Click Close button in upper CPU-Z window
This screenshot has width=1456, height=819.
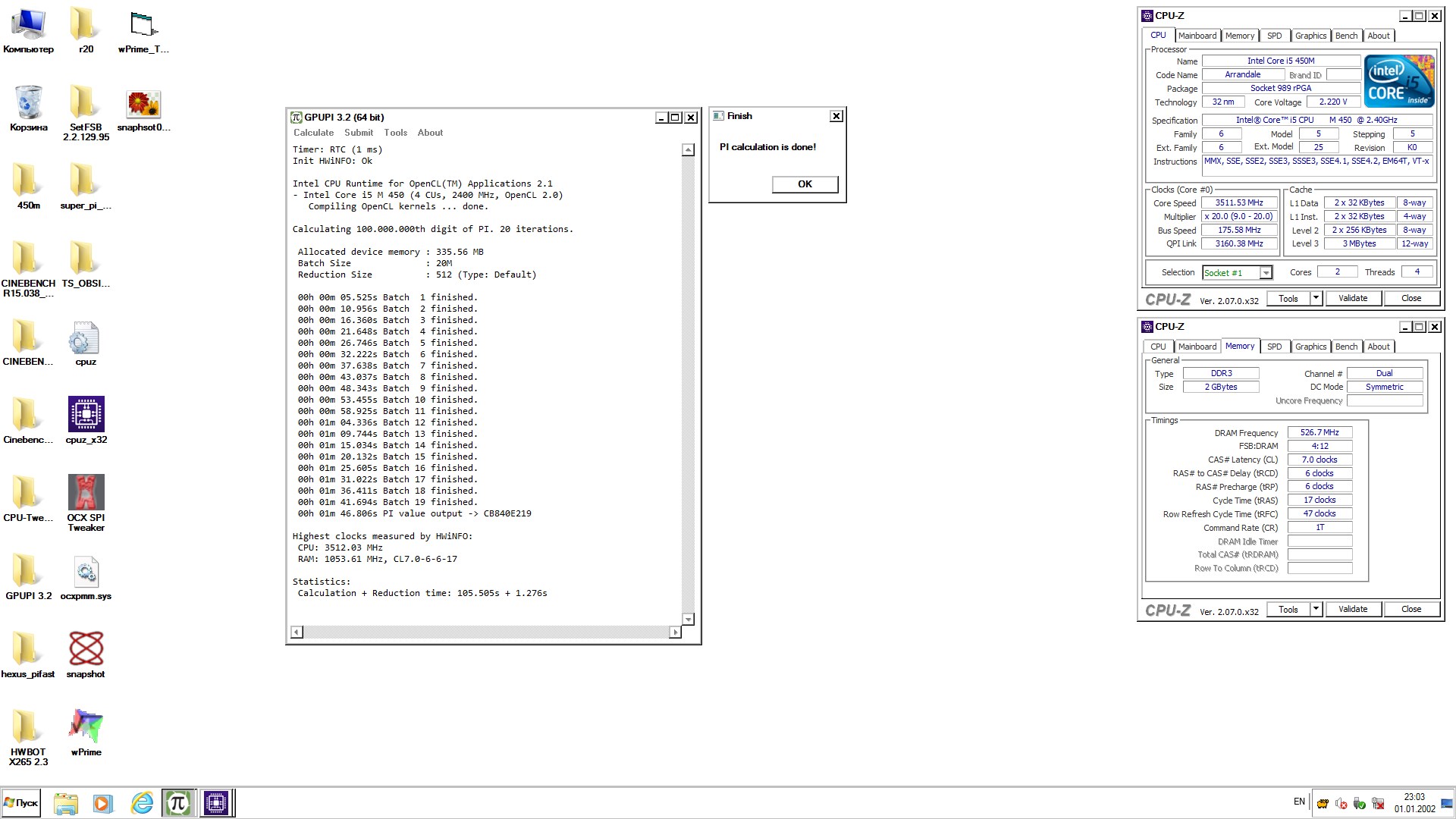tap(1411, 298)
